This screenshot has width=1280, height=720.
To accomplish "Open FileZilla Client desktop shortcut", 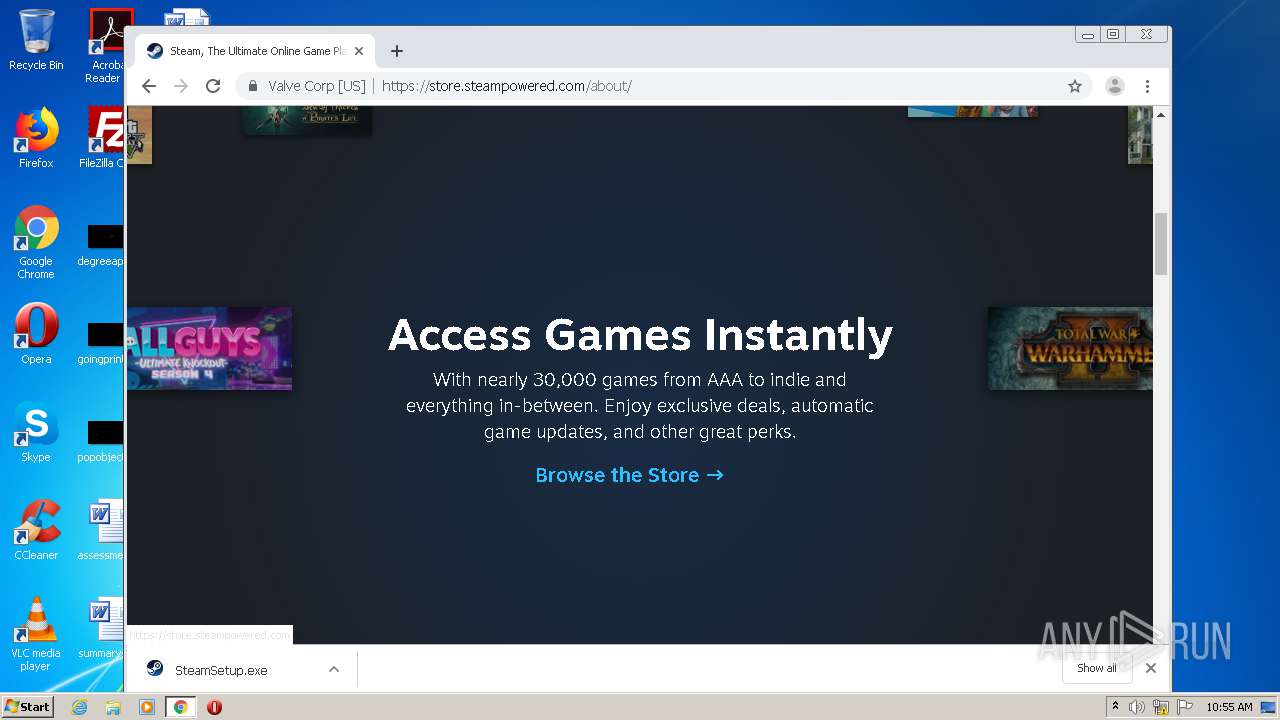I will tap(104, 138).
